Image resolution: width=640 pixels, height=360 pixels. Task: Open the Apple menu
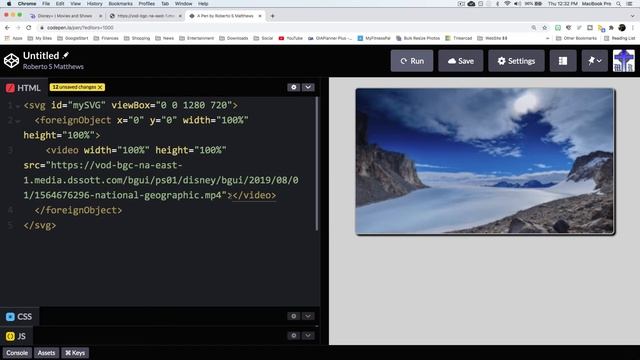pos(9,4)
